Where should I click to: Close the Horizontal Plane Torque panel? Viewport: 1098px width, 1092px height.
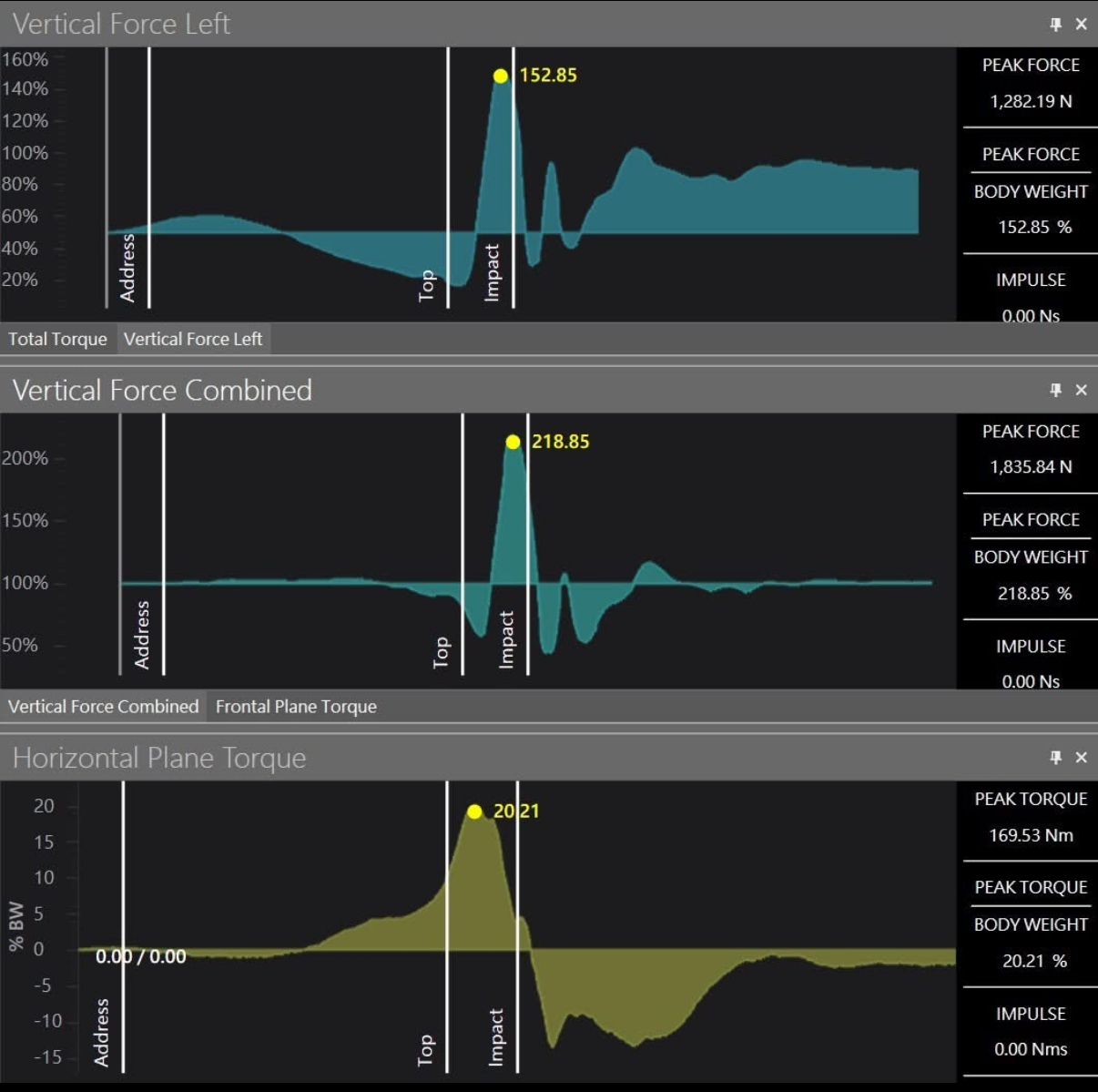(x=1082, y=758)
